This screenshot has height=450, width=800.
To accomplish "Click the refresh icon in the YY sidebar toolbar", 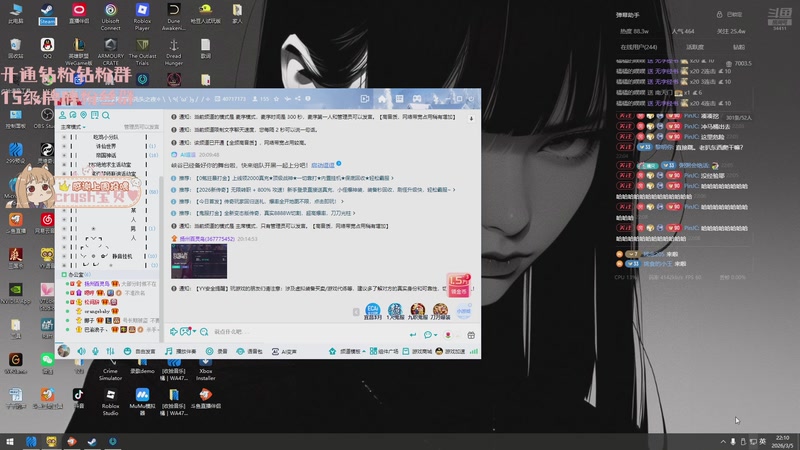I will 73,115.
